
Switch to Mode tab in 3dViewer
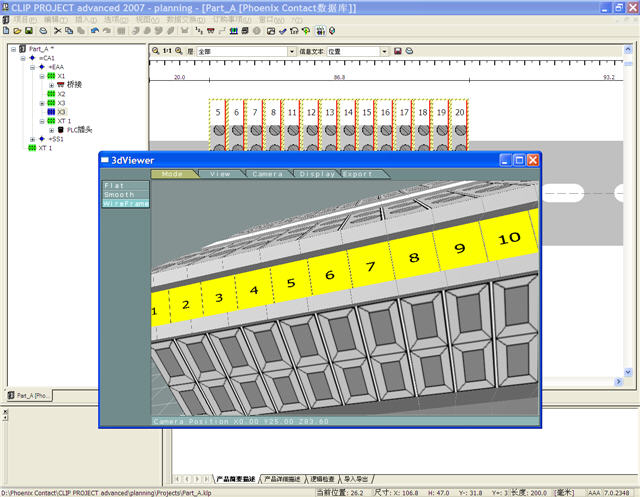pos(172,174)
